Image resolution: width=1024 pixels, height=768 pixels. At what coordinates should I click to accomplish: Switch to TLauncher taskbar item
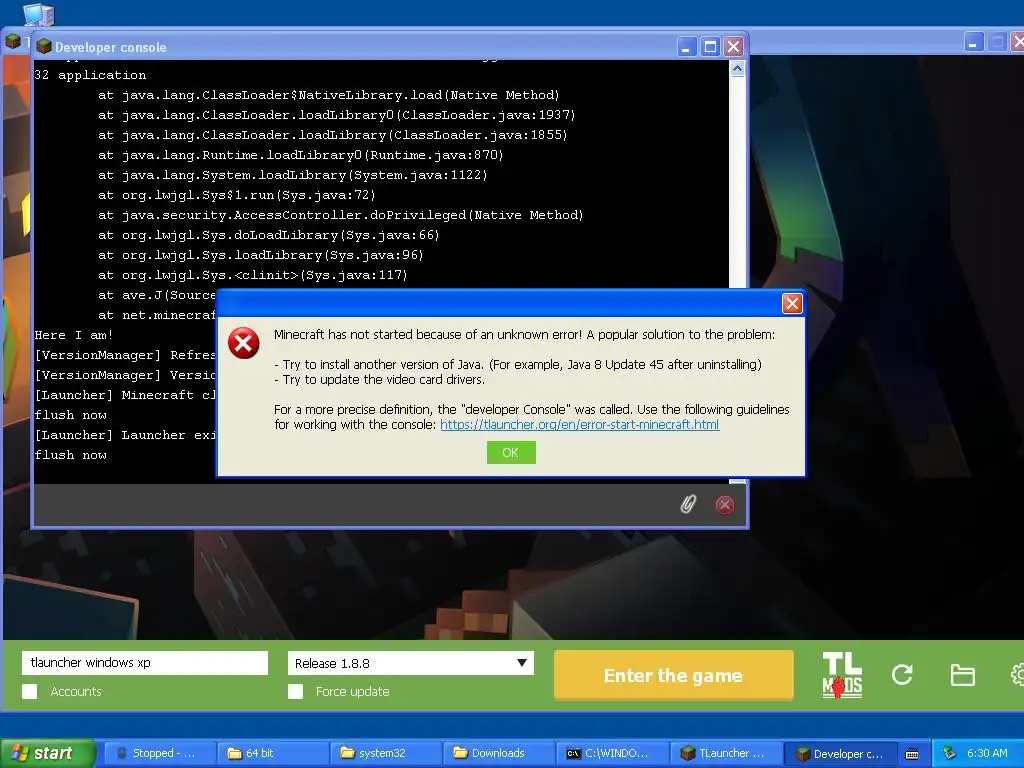(x=726, y=753)
